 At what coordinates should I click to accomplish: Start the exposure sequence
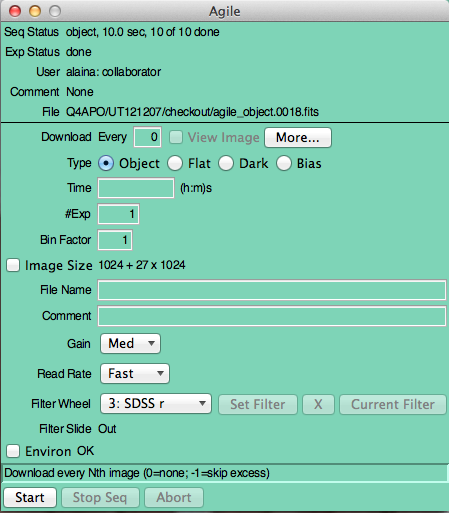(30, 497)
